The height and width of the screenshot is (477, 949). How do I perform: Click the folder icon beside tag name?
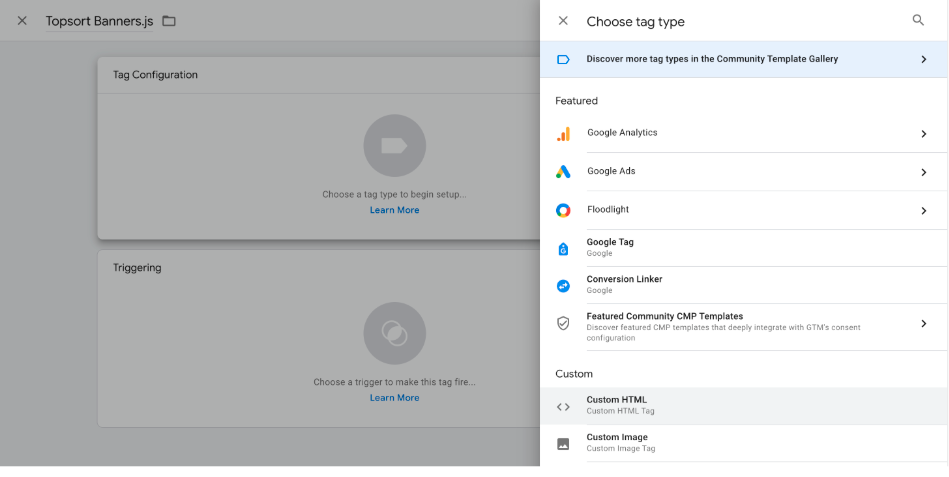pyautogui.click(x=169, y=21)
